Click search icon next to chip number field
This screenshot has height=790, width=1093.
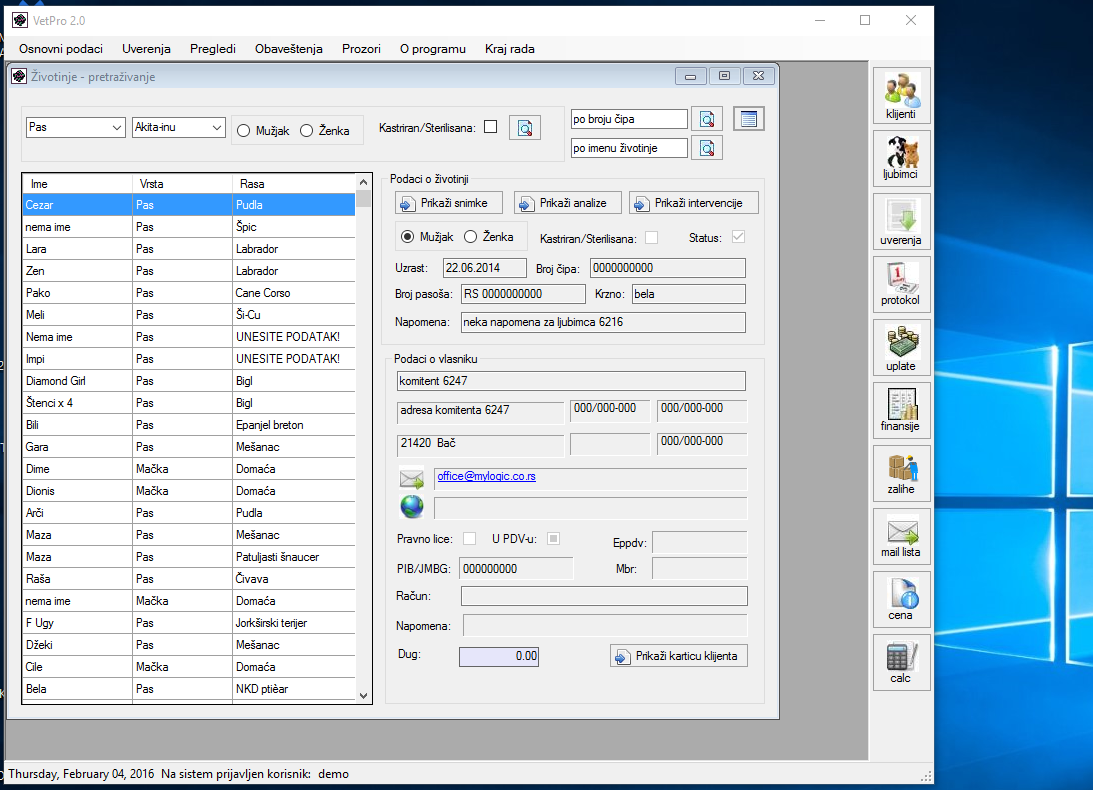pos(707,120)
